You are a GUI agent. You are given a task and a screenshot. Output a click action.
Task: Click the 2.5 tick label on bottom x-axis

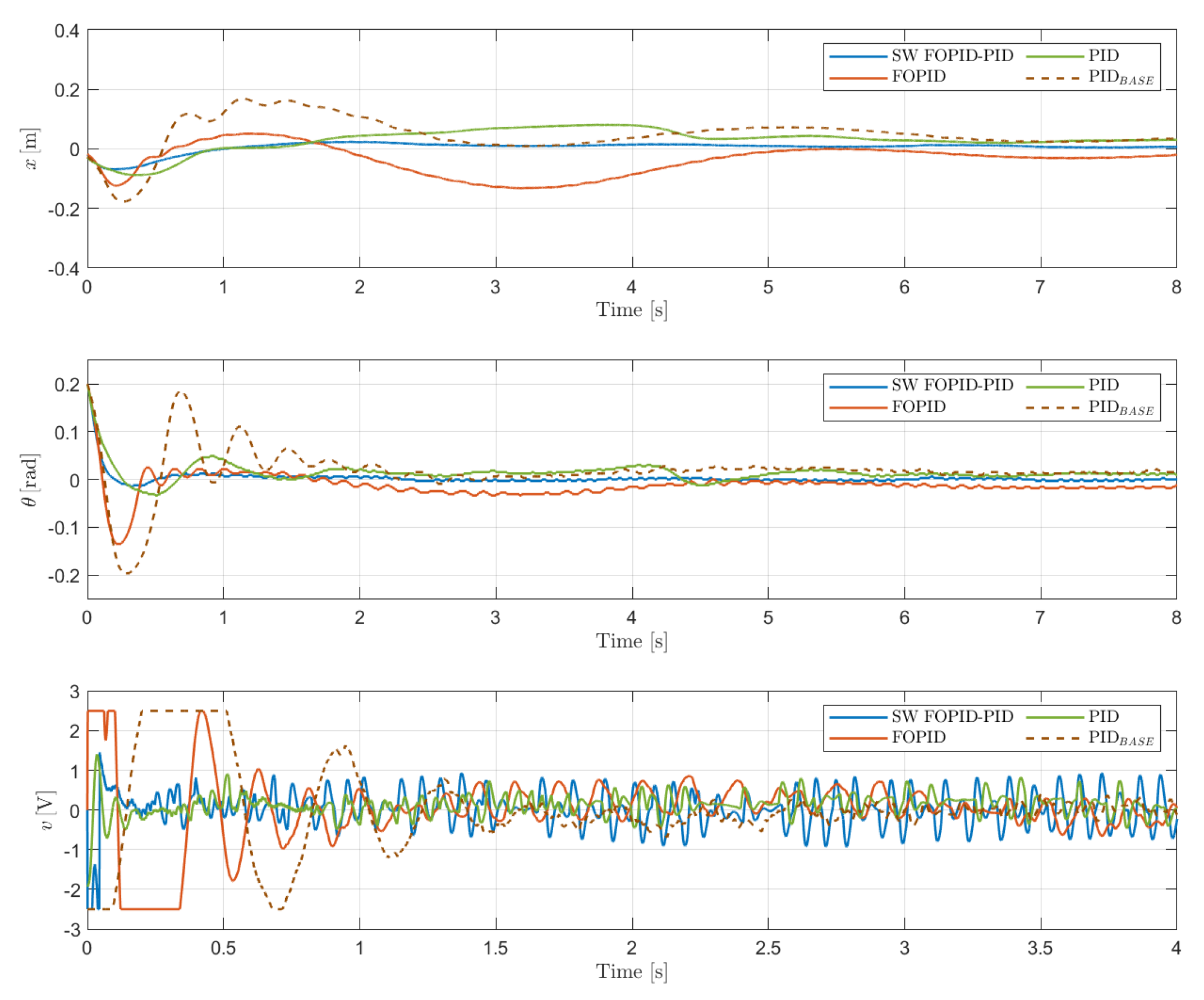[x=767, y=948]
